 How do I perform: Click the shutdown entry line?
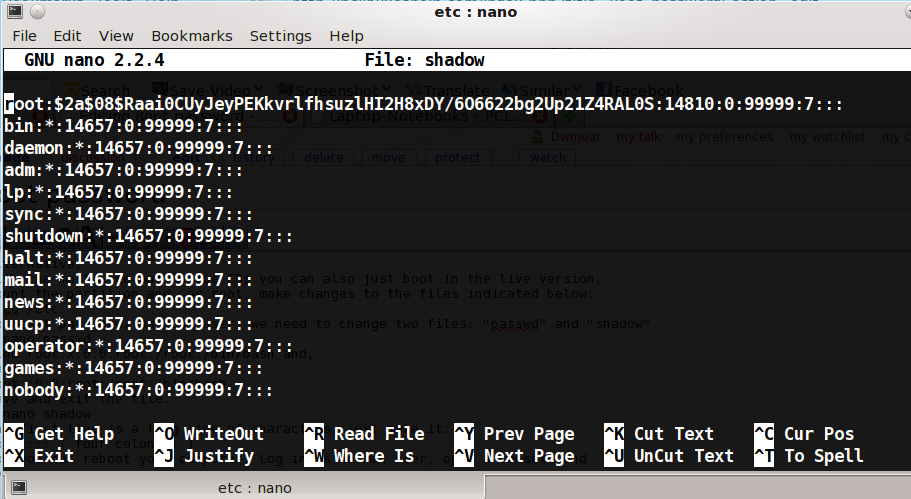pos(148,236)
